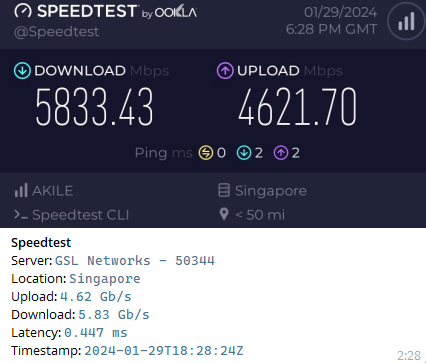The height and width of the screenshot is (363, 426).
Task: Open the @Speedtest handle
Action: pyautogui.click(x=57, y=32)
